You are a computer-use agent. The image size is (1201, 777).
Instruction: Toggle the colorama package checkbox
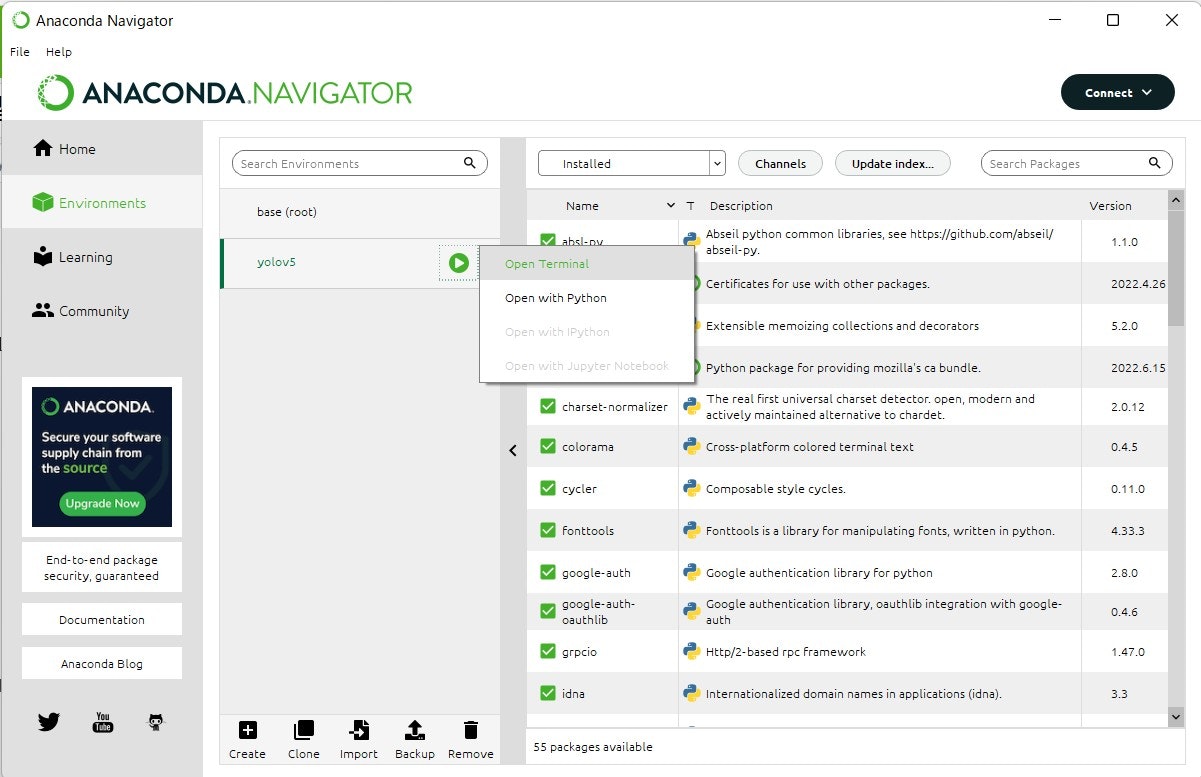tap(548, 447)
